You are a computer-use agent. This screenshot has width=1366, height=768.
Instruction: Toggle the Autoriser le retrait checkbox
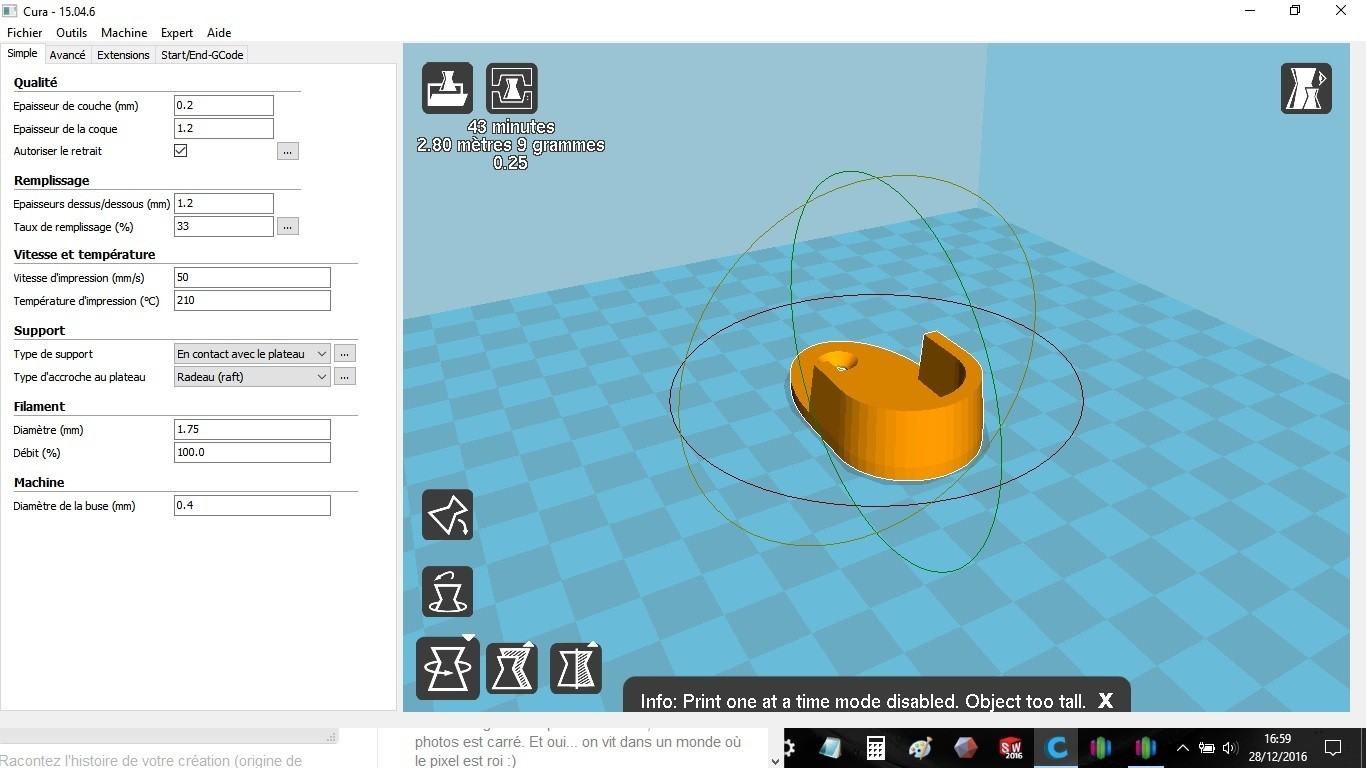pyautogui.click(x=181, y=151)
